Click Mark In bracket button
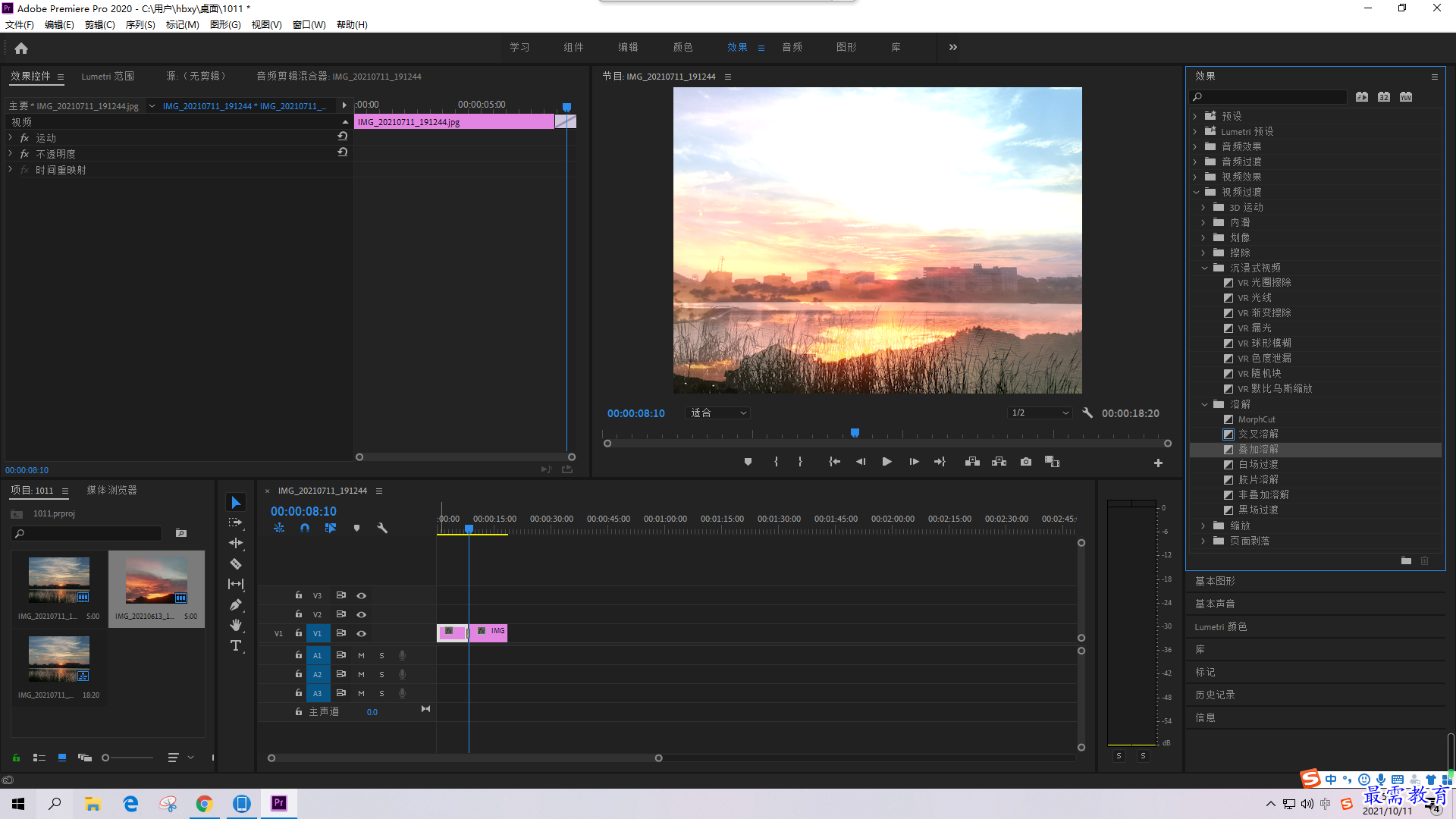The height and width of the screenshot is (819, 1456). pos(776,462)
